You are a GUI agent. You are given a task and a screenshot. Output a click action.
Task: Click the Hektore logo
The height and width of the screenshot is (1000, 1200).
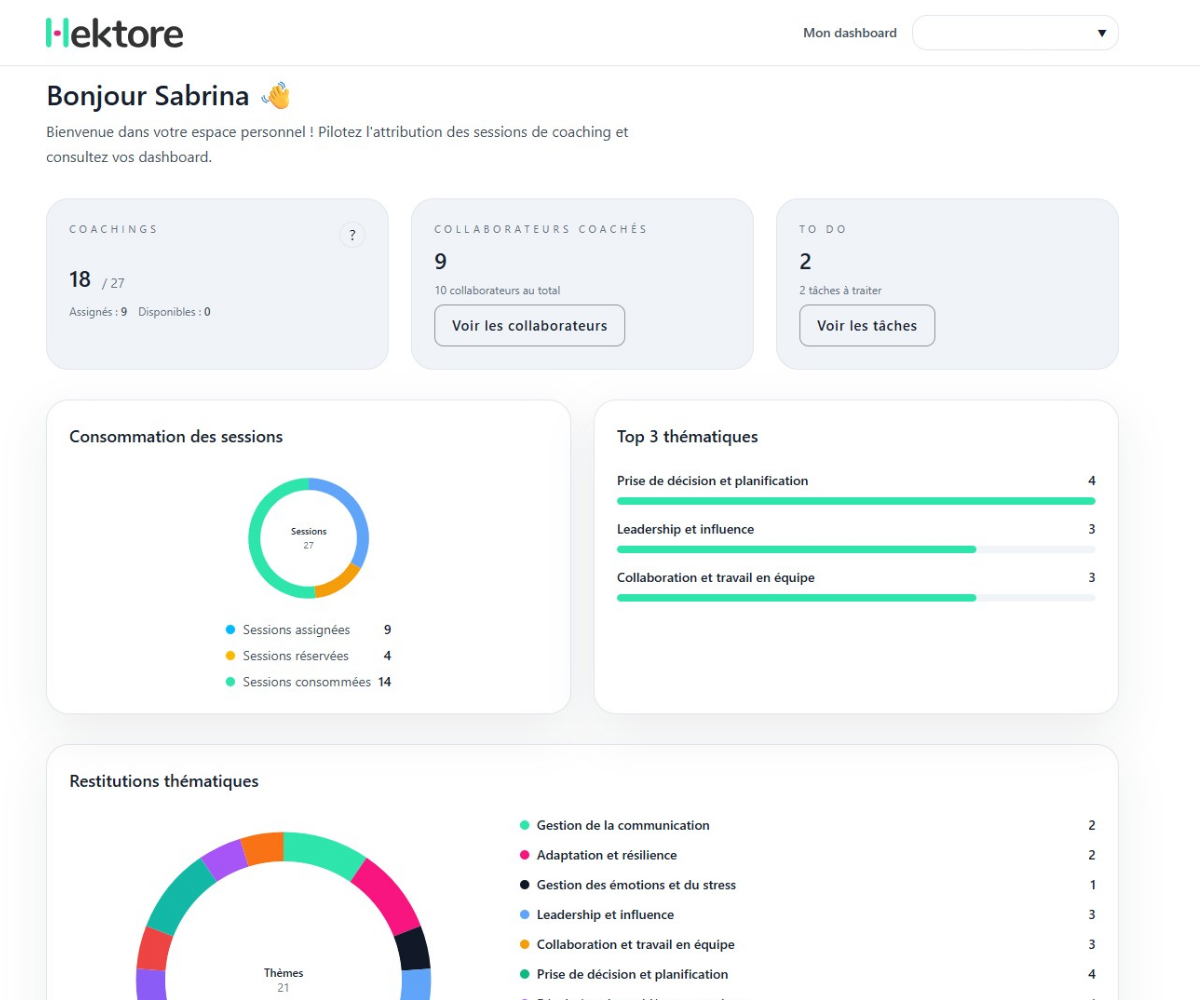pyautogui.click(x=115, y=33)
